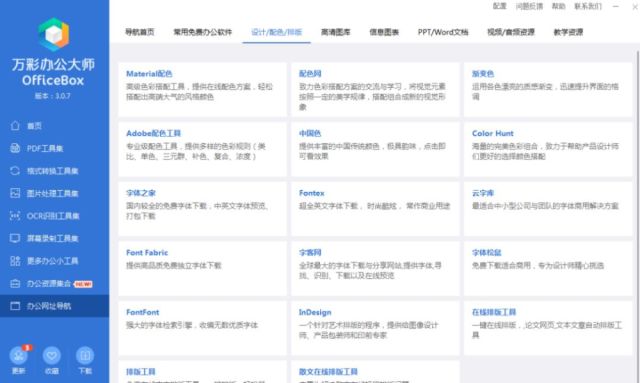Open the FontFont link
This screenshot has width=640, height=383.
click(142, 312)
